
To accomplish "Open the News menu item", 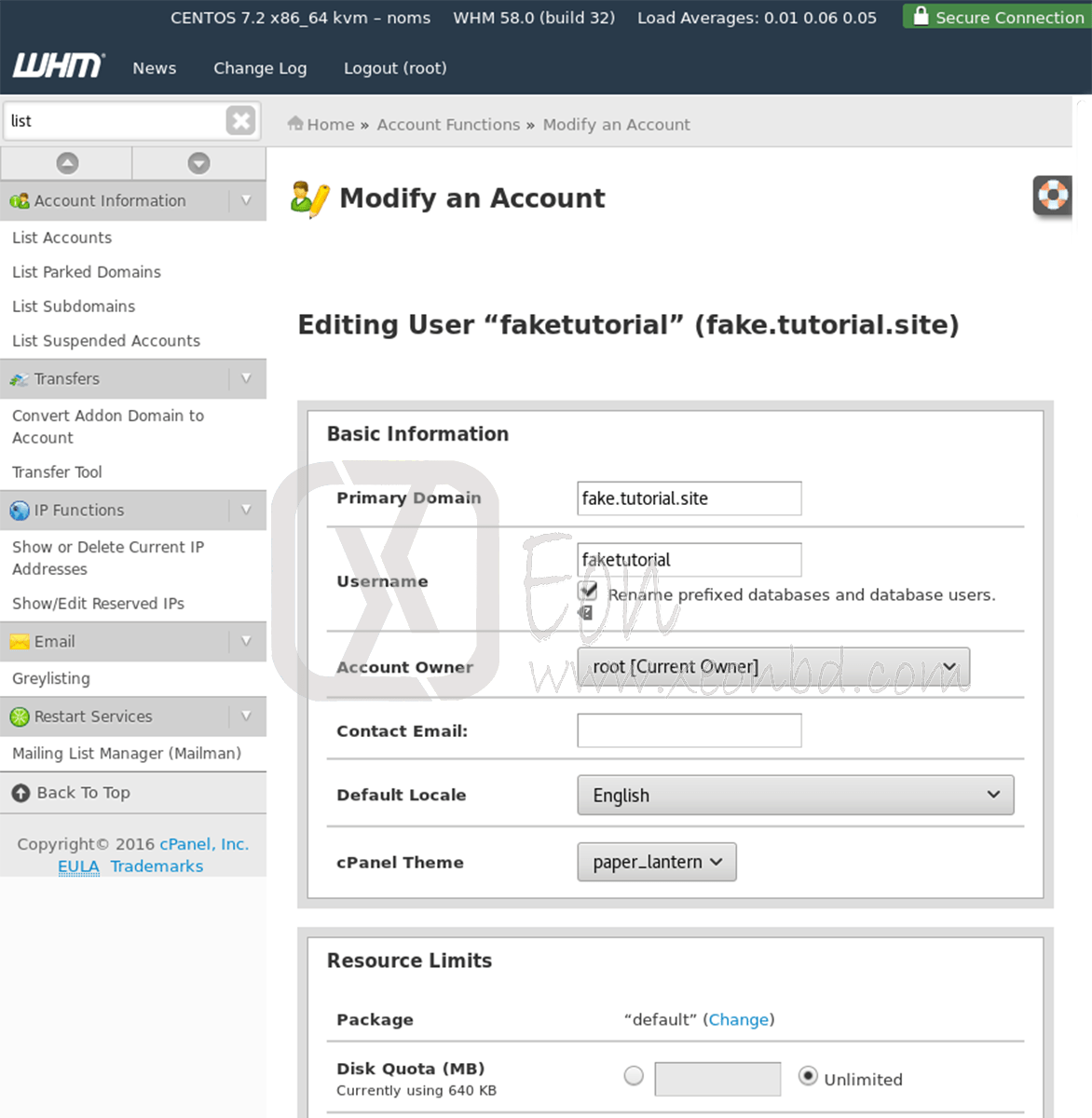I will pyautogui.click(x=155, y=67).
